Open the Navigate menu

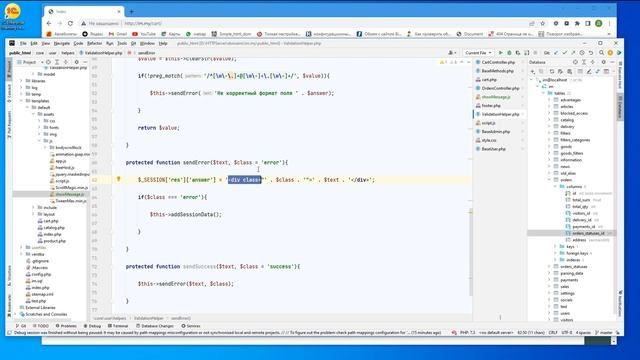click(62, 43)
